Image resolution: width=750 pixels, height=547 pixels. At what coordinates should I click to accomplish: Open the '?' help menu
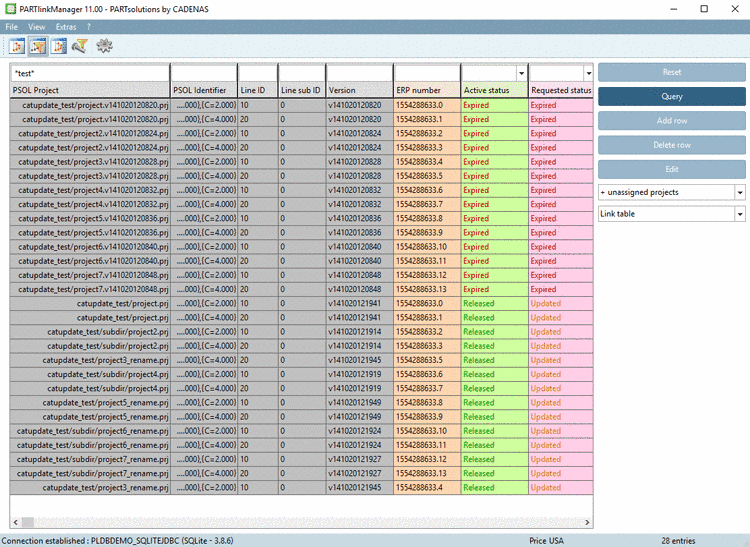point(89,26)
